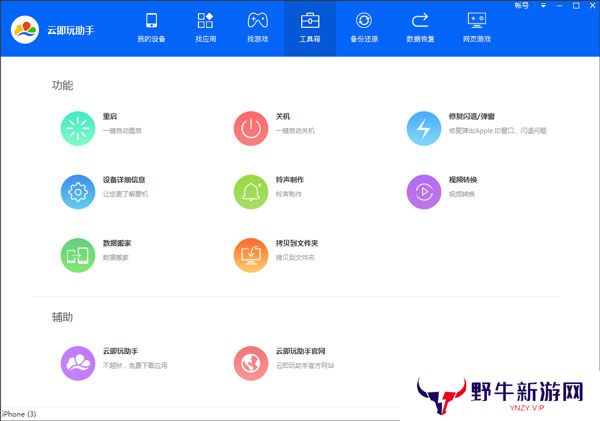Click the 设备详细信息 title
600x421 pixels.
pos(124,180)
